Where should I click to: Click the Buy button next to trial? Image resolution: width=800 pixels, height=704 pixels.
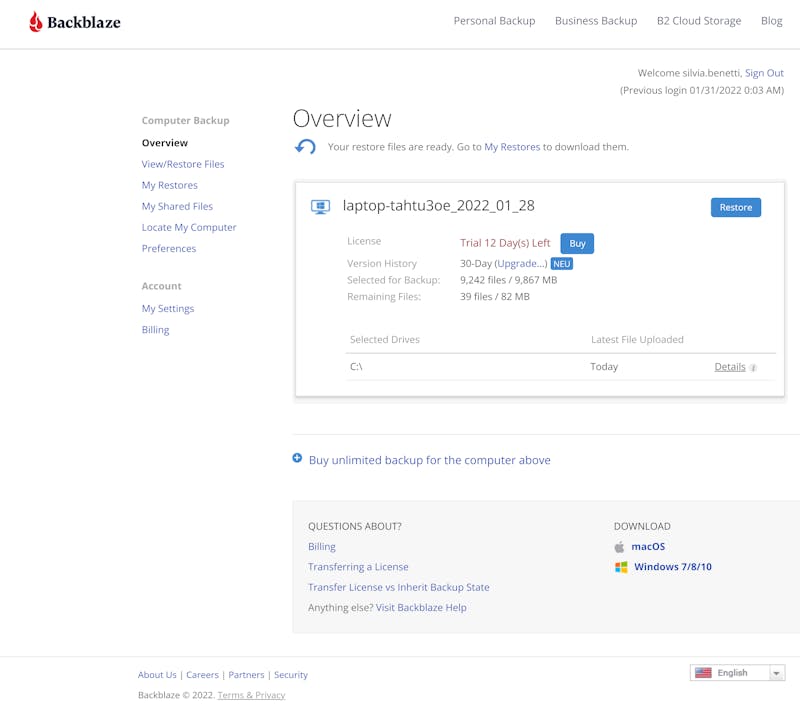(577, 243)
